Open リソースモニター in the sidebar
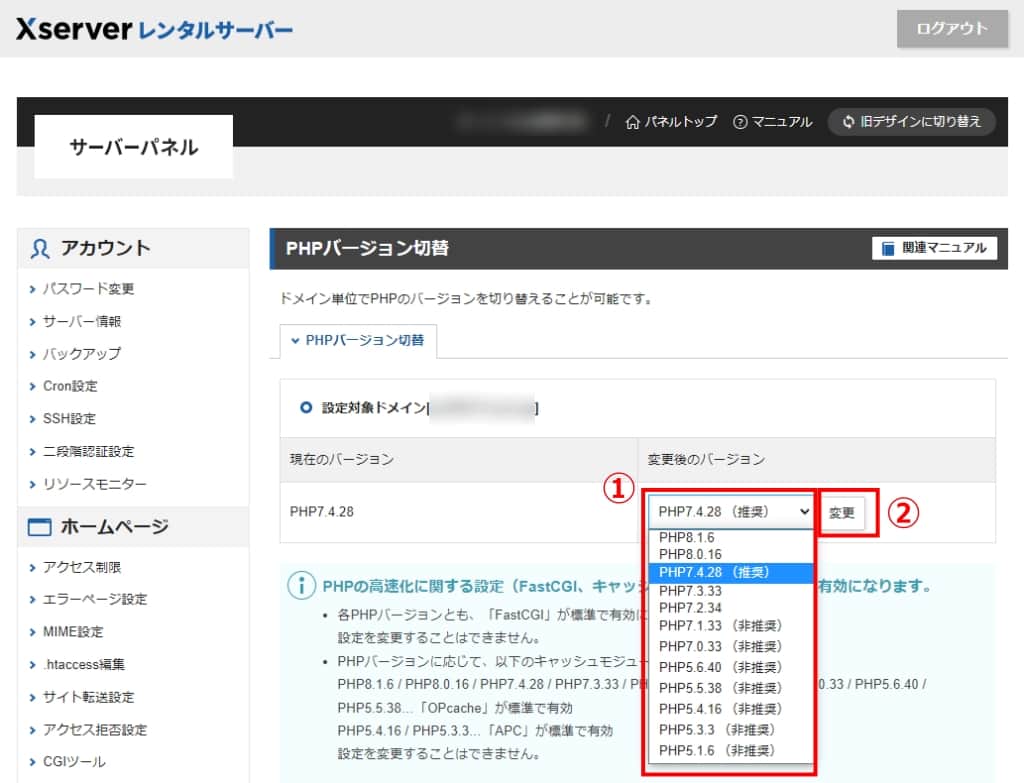This screenshot has height=783, width=1024. tap(95, 484)
